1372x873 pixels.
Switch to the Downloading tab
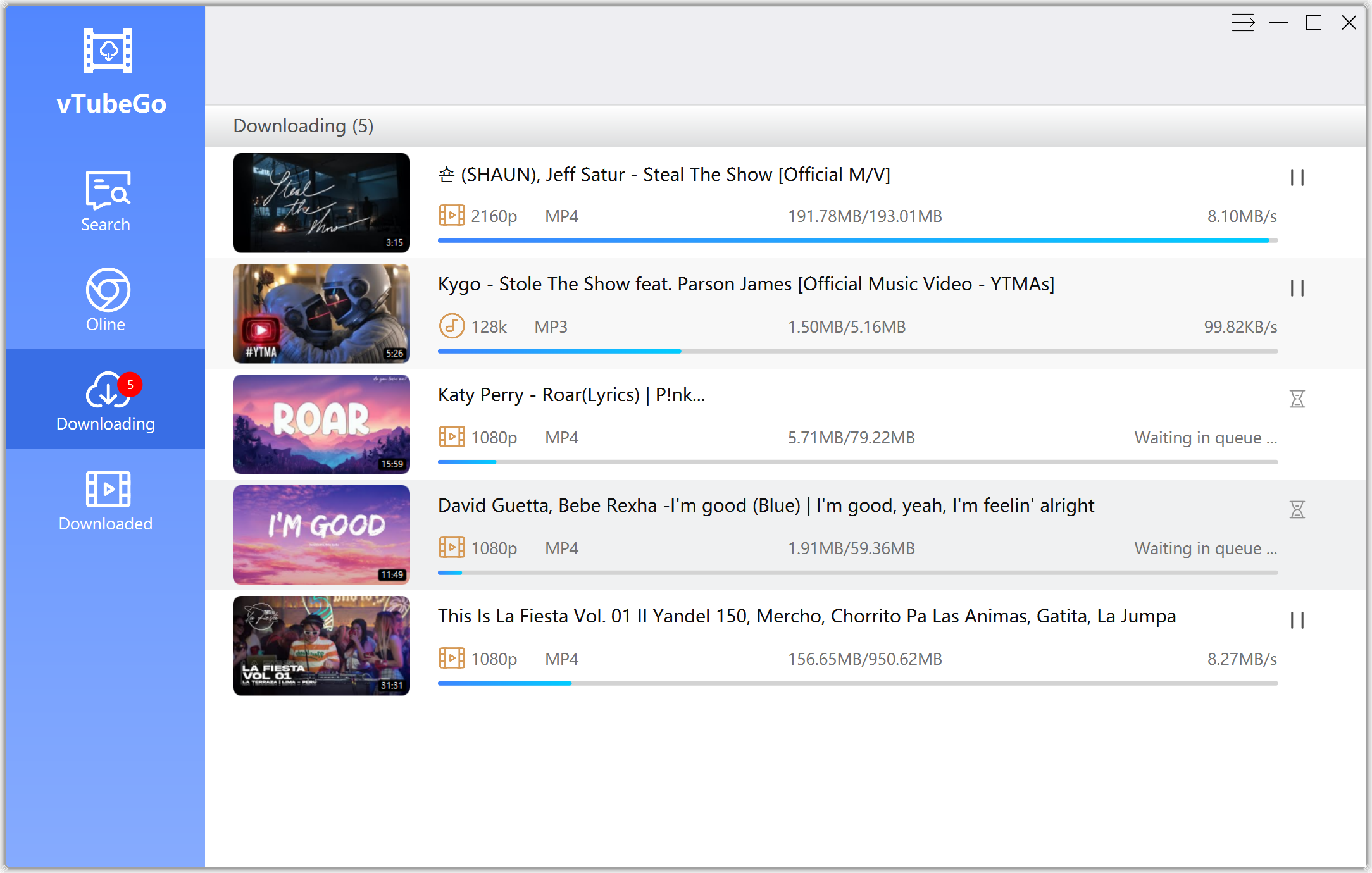[x=106, y=399]
